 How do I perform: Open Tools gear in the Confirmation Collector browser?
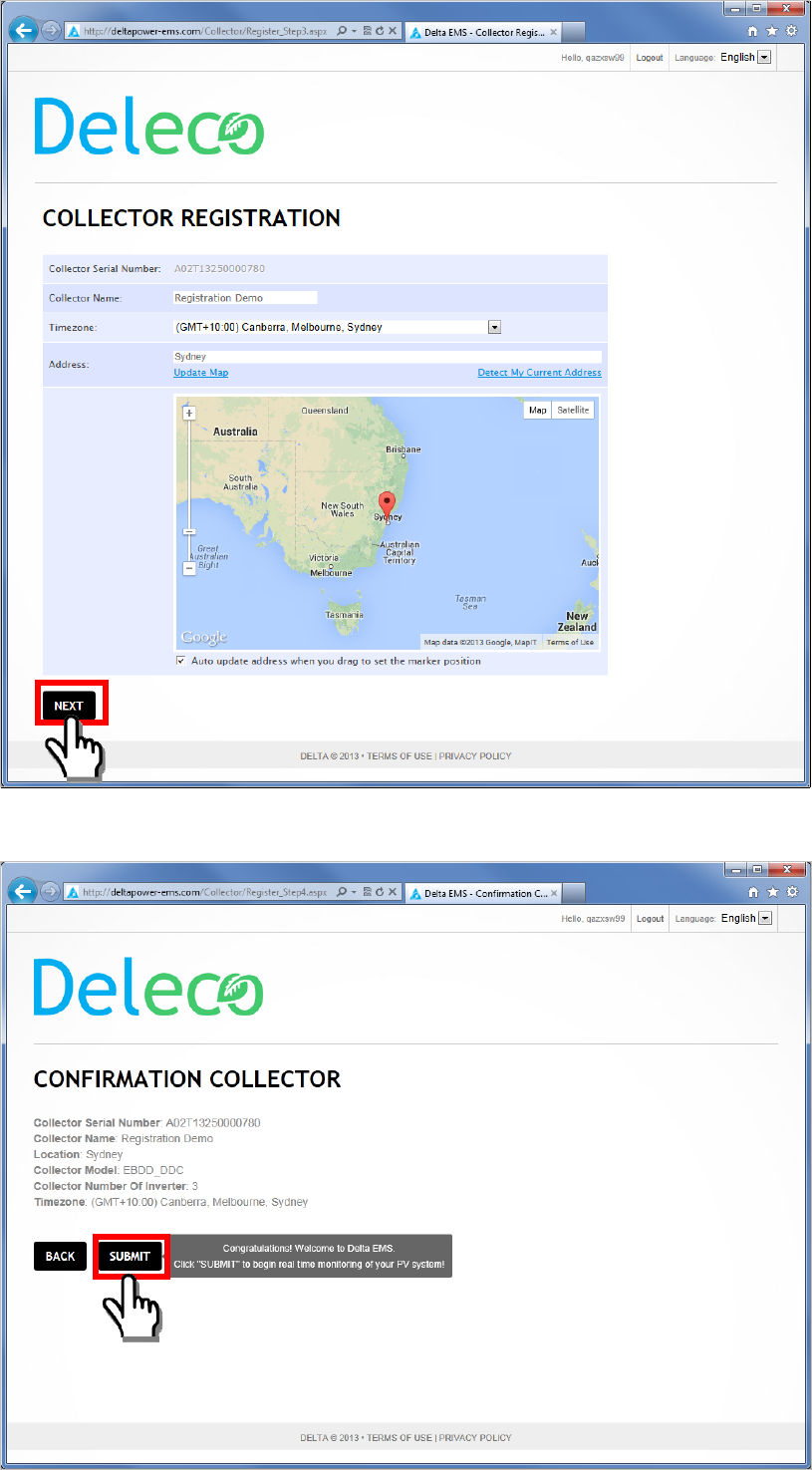pyautogui.click(x=790, y=891)
